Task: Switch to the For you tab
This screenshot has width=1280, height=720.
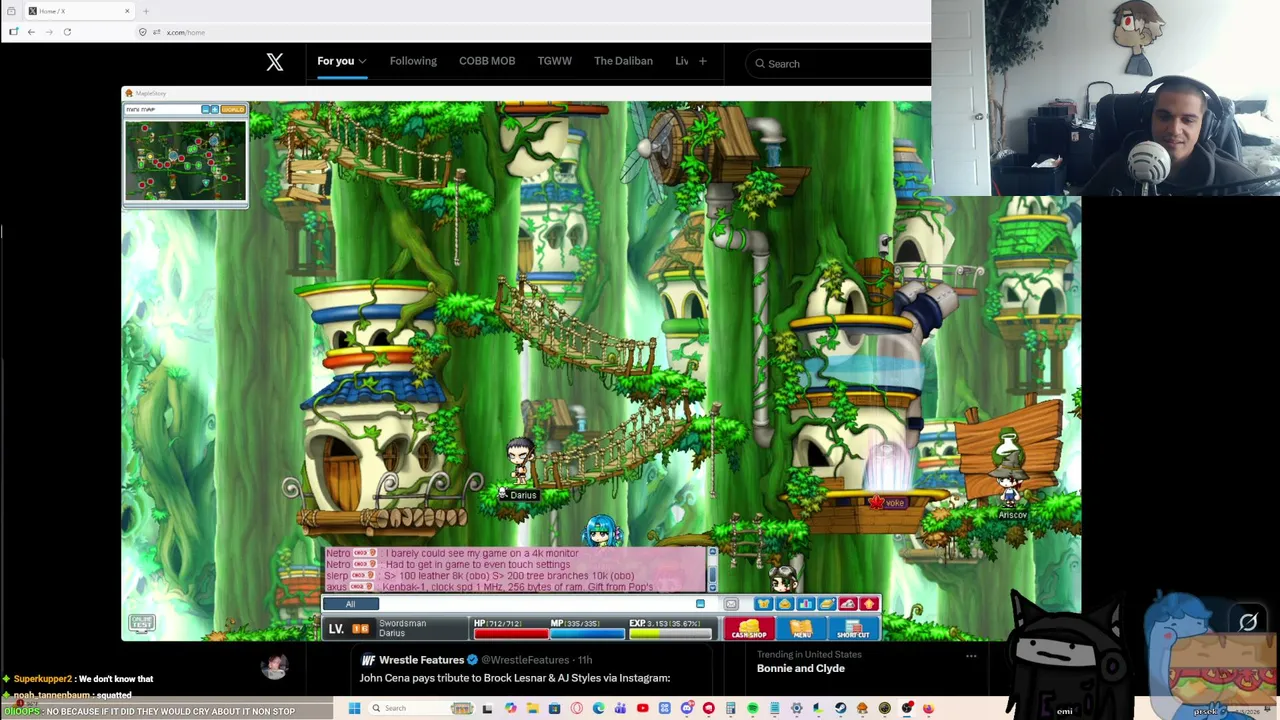Action: 336,61
